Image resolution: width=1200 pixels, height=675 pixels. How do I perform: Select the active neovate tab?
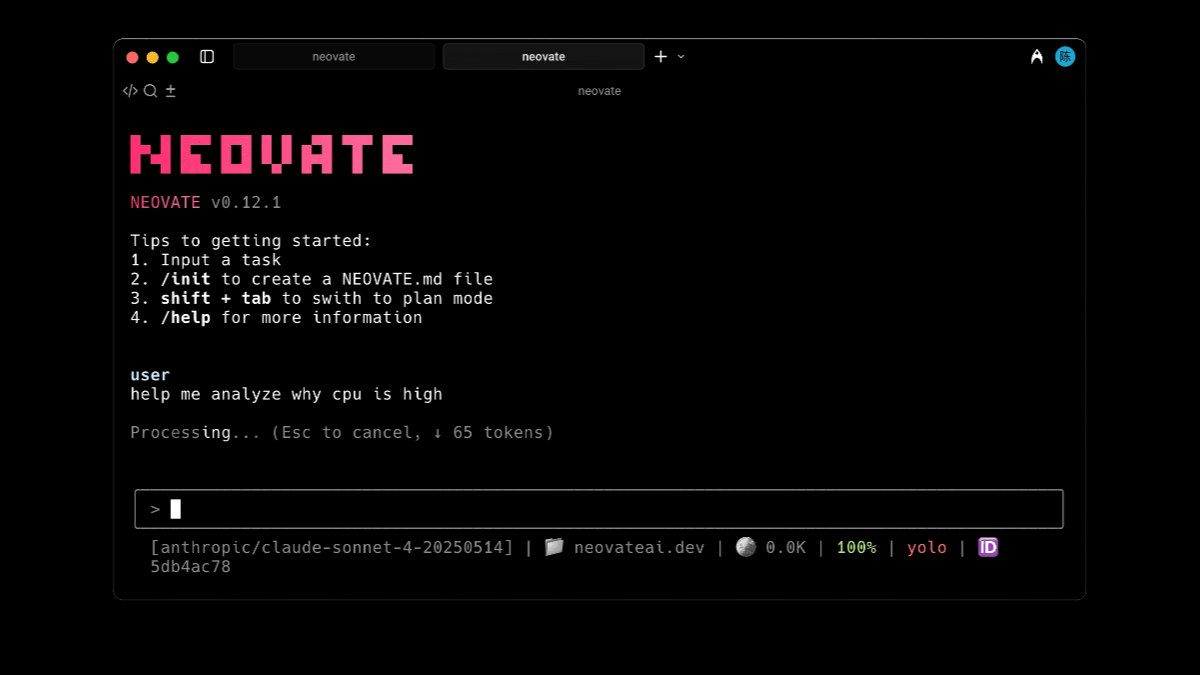tap(543, 56)
